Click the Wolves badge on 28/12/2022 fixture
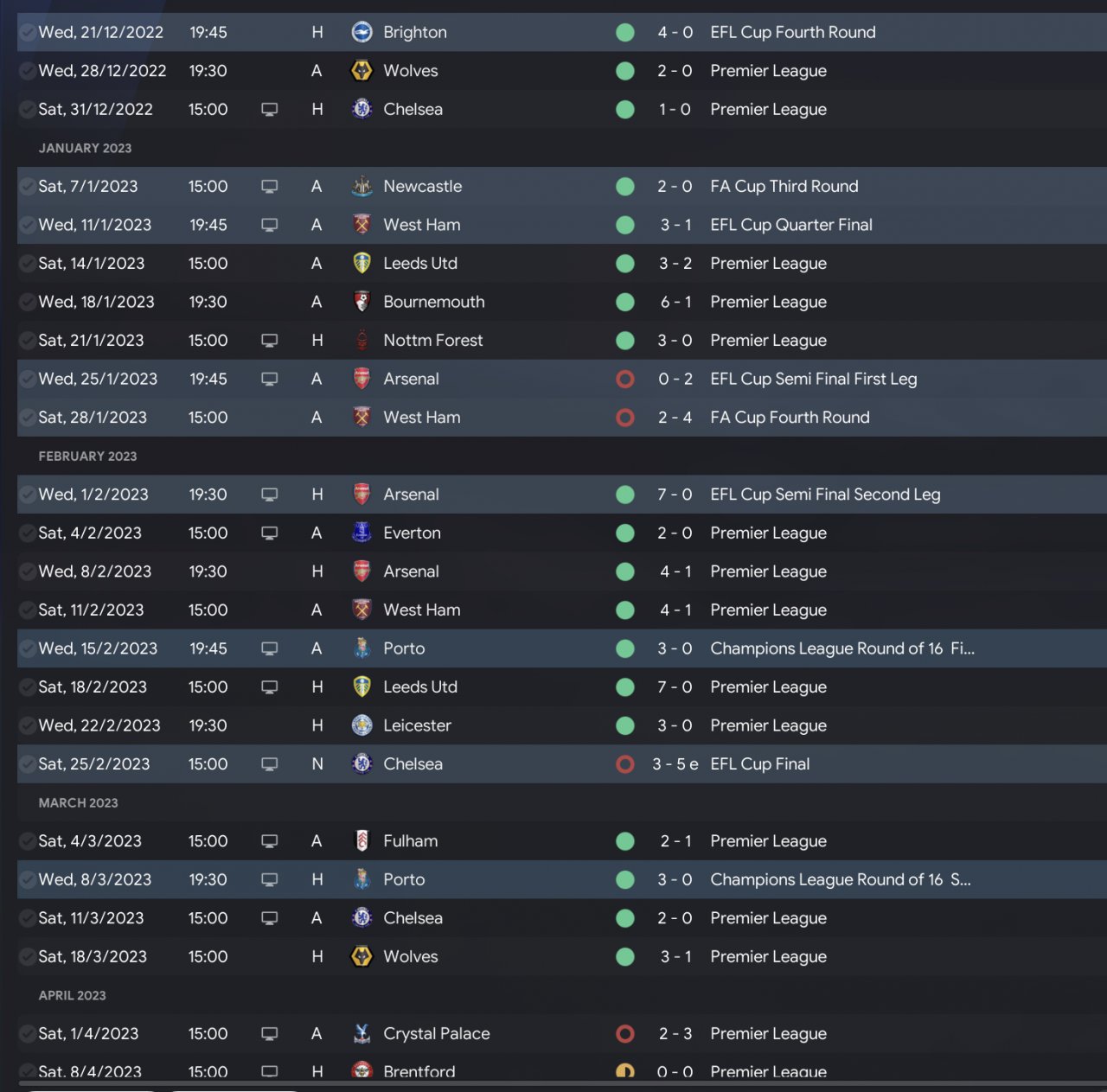This screenshot has height=1092, width=1107. pos(362,71)
